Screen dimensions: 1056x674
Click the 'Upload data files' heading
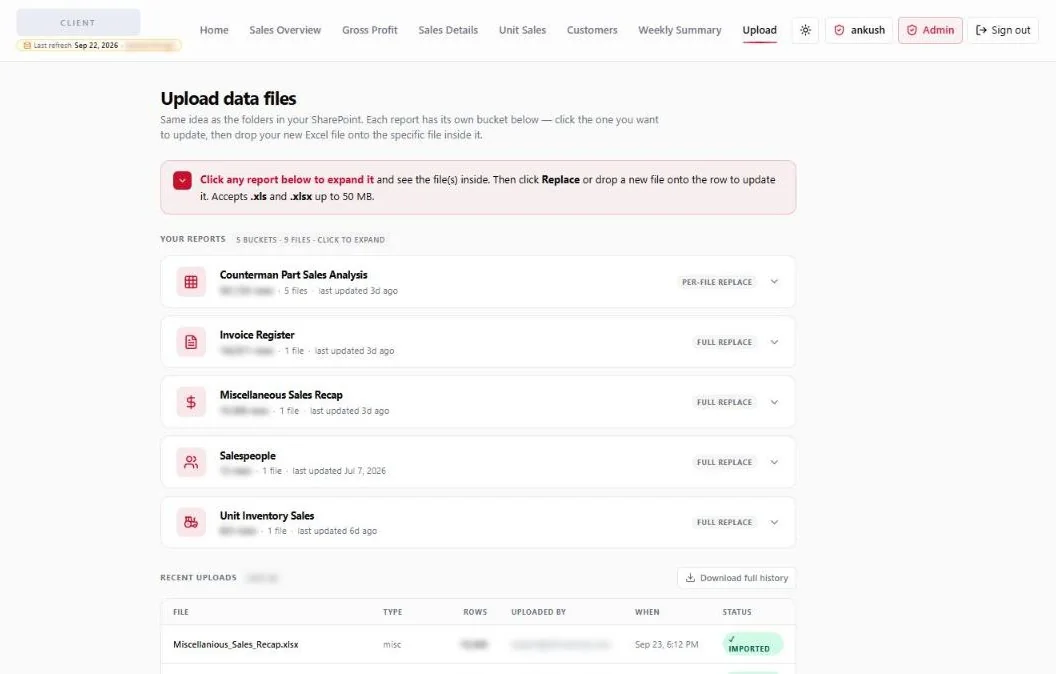point(228,99)
